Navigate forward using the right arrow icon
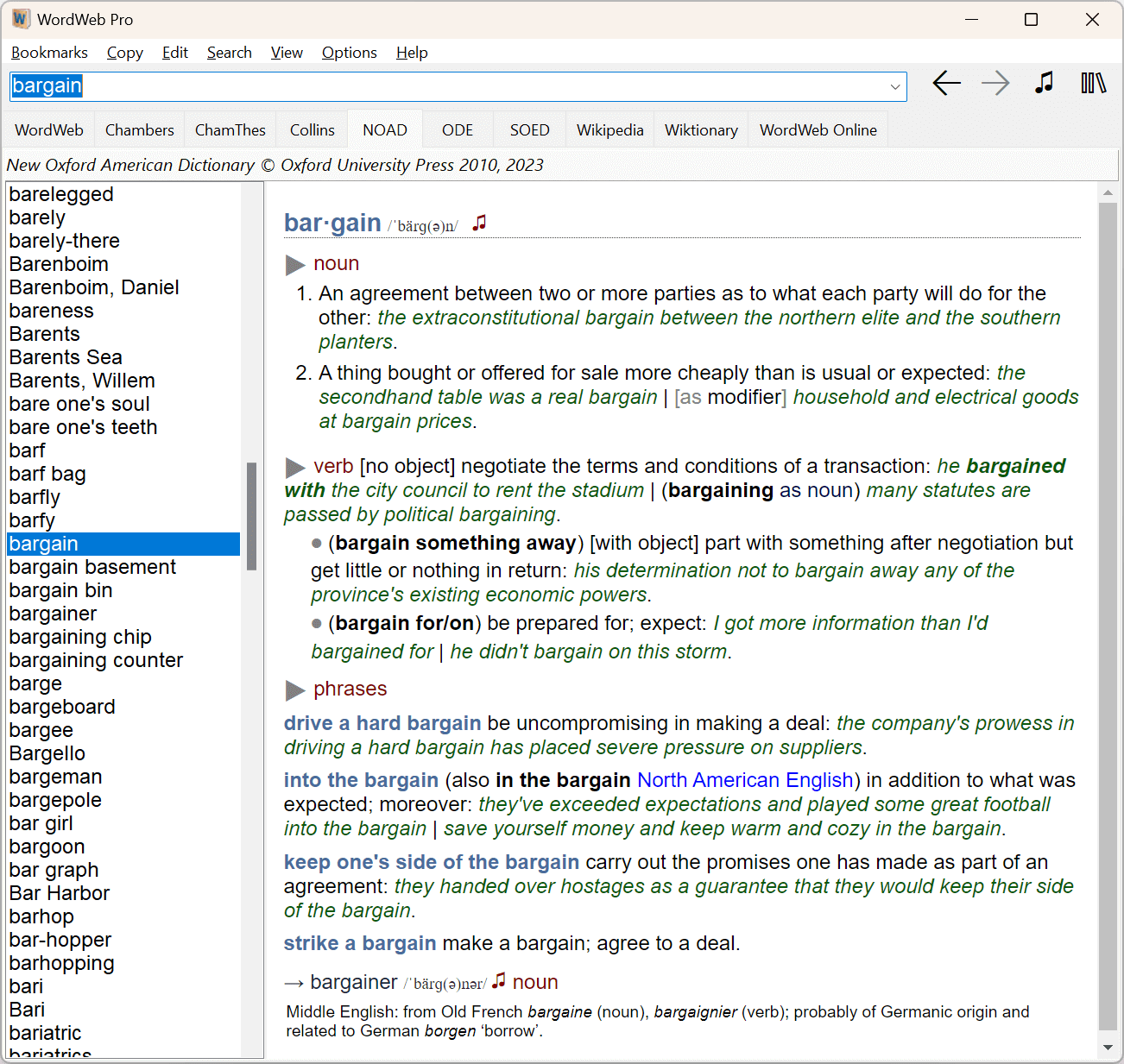This screenshot has height=1064, width=1124. tap(995, 83)
